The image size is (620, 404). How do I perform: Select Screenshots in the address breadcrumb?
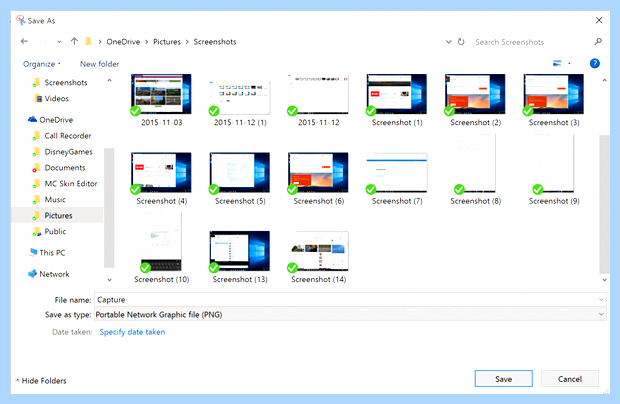point(215,42)
